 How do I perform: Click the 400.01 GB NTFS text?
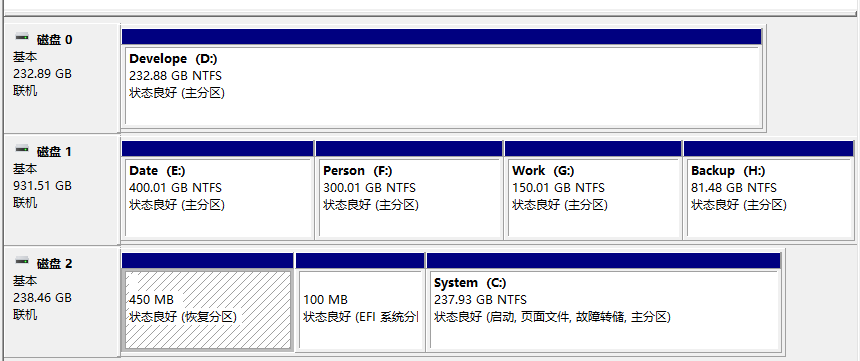tap(176, 188)
